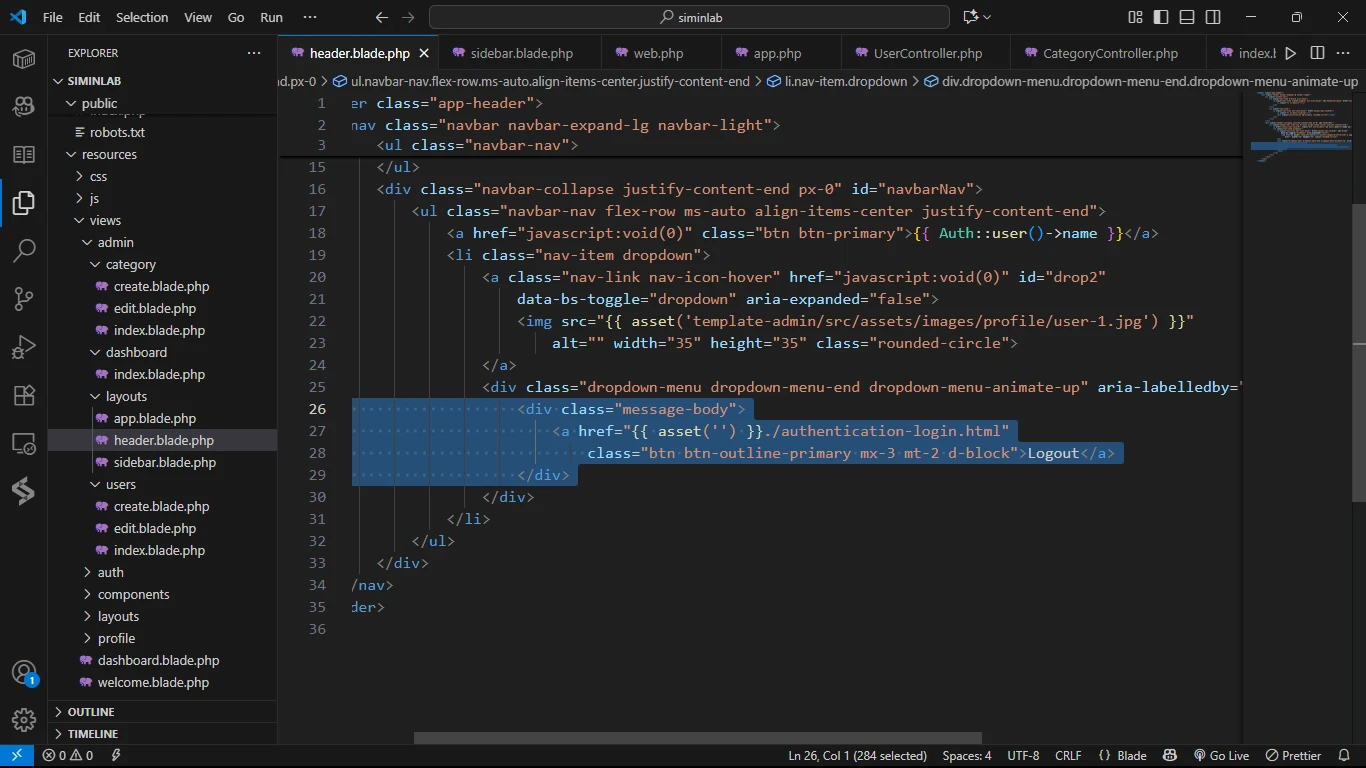Switch to the sidebar.blade.php tab
Viewport: 1366px width, 768px height.
[521, 53]
